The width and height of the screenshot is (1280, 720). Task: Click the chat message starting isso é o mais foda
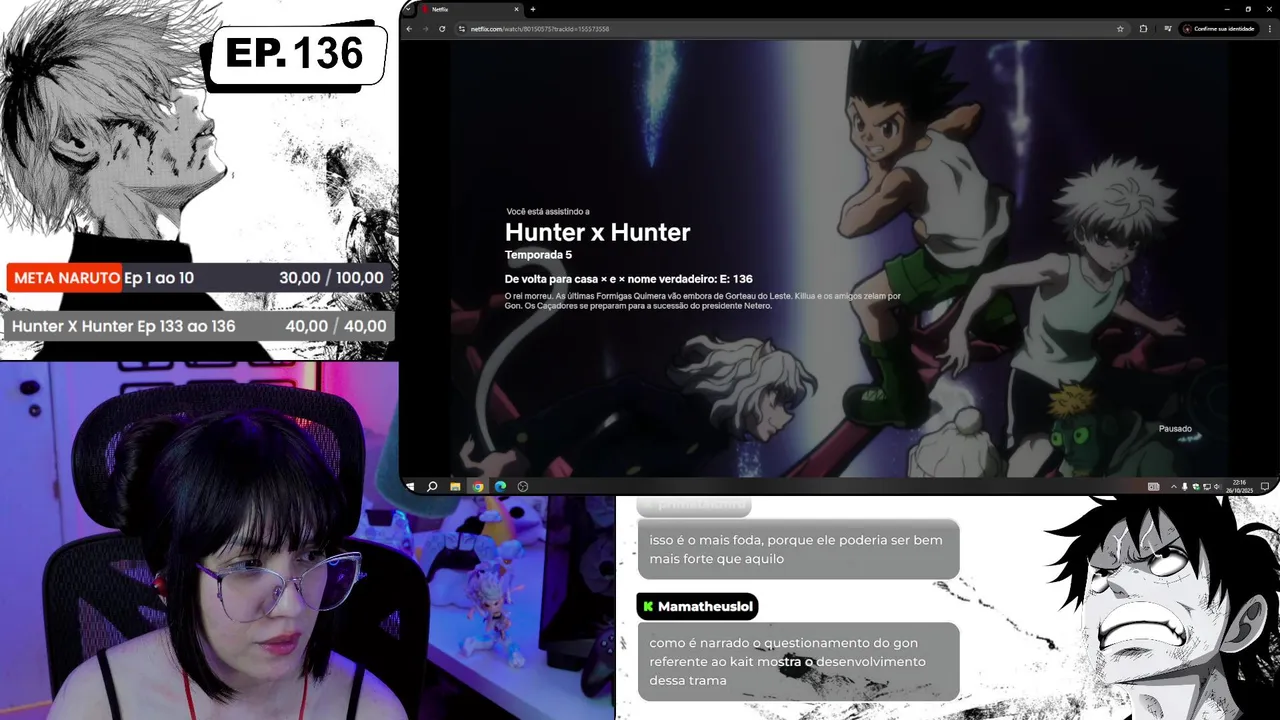pos(798,549)
